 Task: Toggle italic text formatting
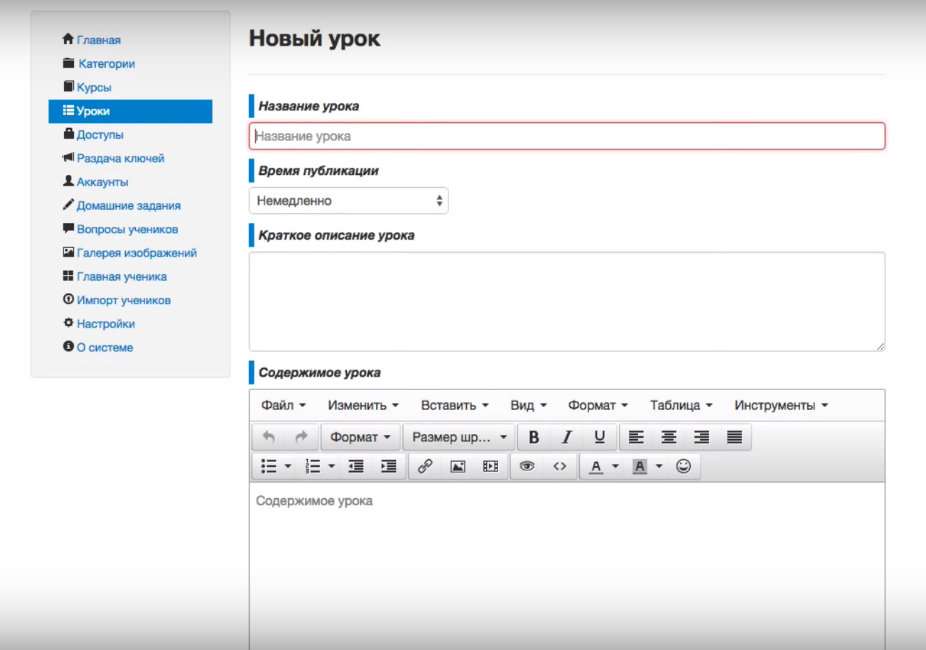[566, 437]
